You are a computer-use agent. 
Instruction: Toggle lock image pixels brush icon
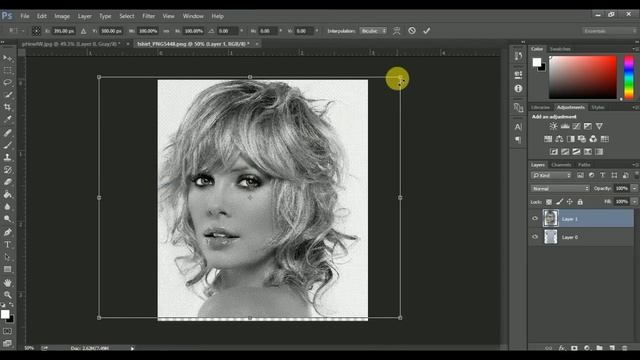(x=560, y=202)
